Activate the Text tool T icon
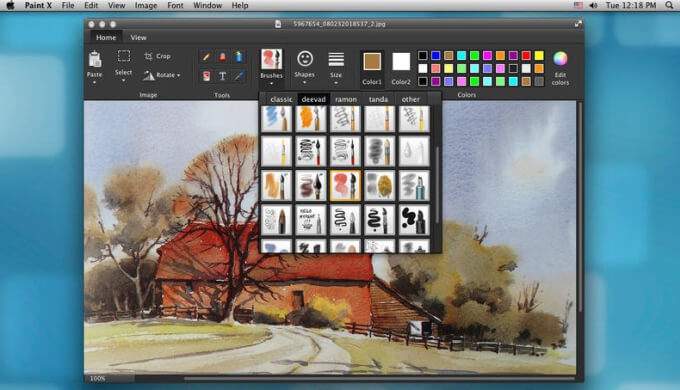Viewport: 680px width, 390px height. (x=222, y=76)
